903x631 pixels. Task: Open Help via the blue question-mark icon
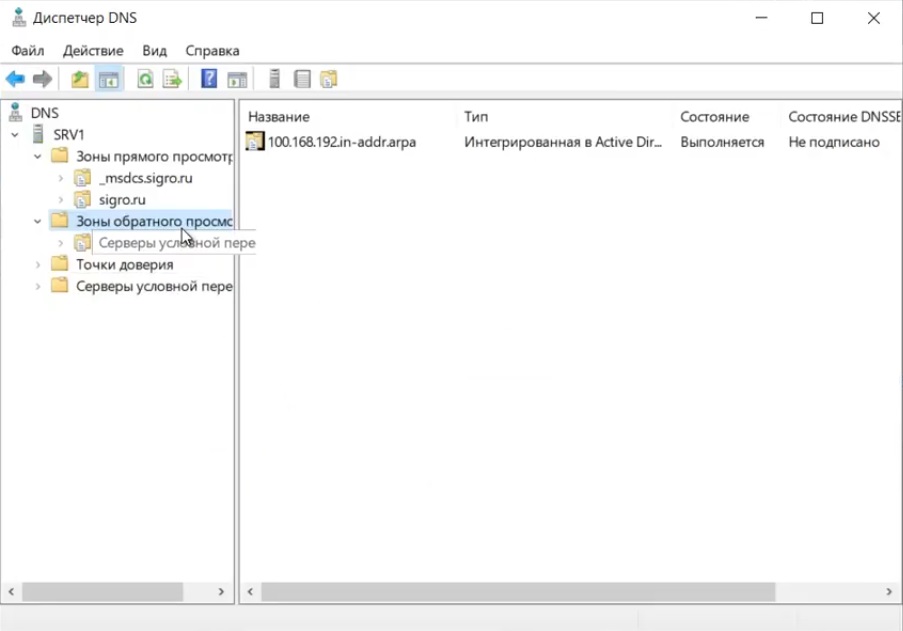(x=209, y=79)
